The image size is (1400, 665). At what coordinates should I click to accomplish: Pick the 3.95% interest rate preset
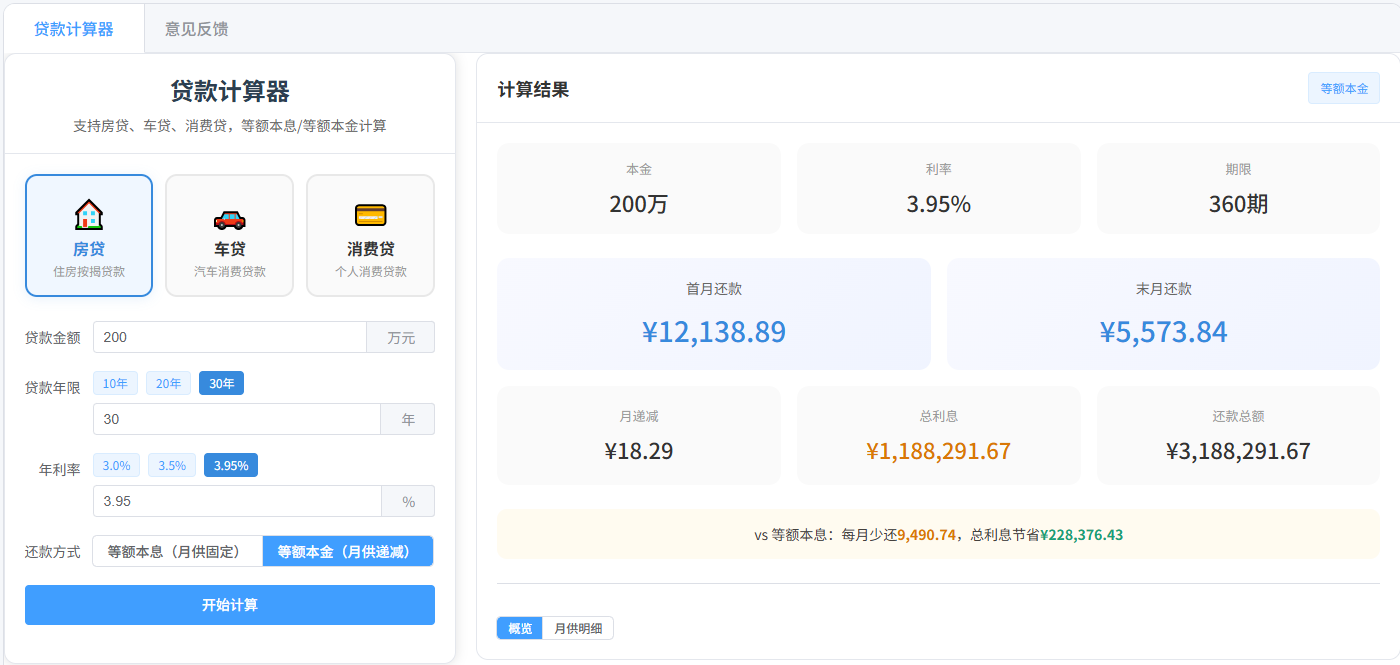231,465
